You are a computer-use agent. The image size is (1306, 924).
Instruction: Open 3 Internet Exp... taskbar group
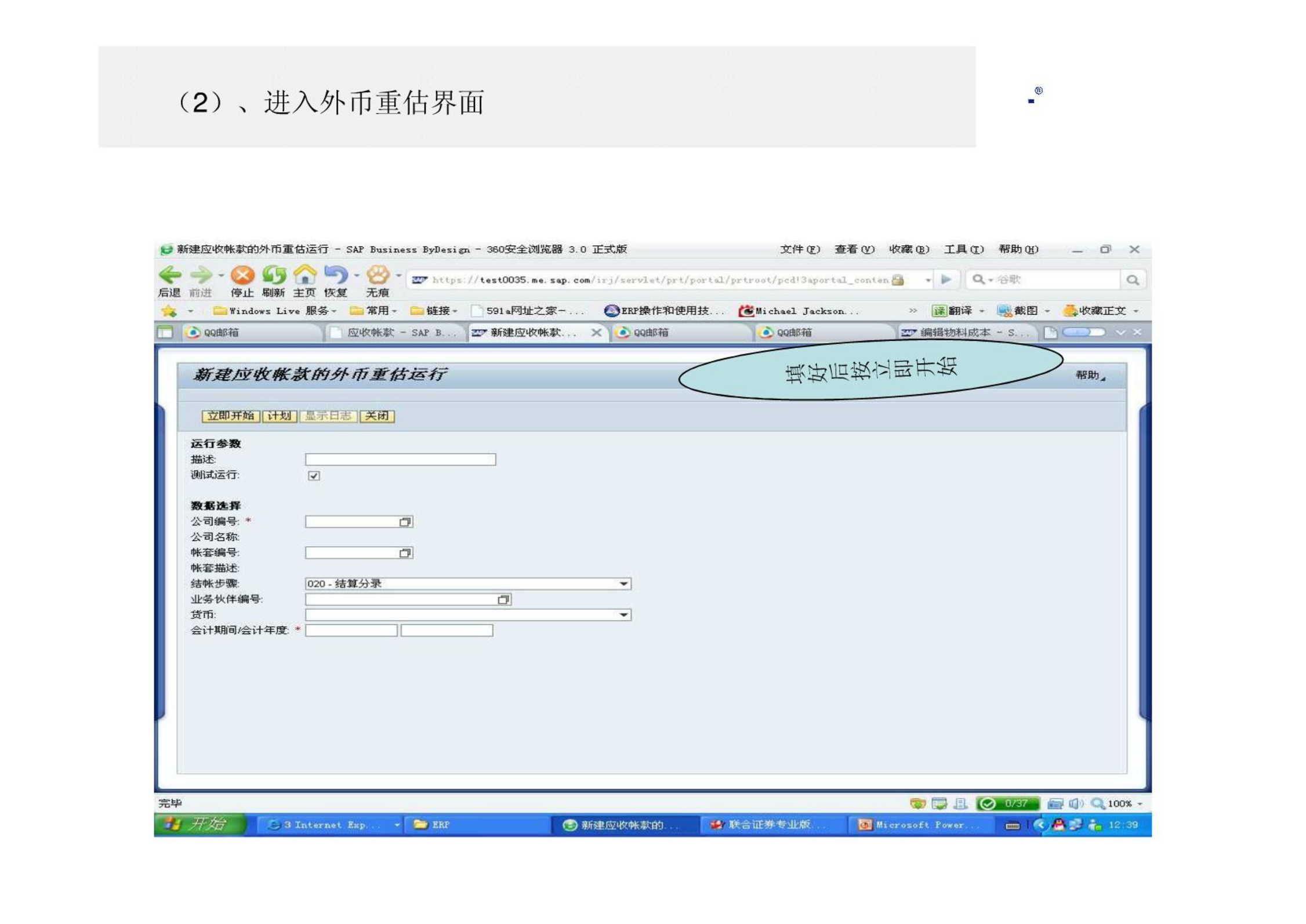331,824
